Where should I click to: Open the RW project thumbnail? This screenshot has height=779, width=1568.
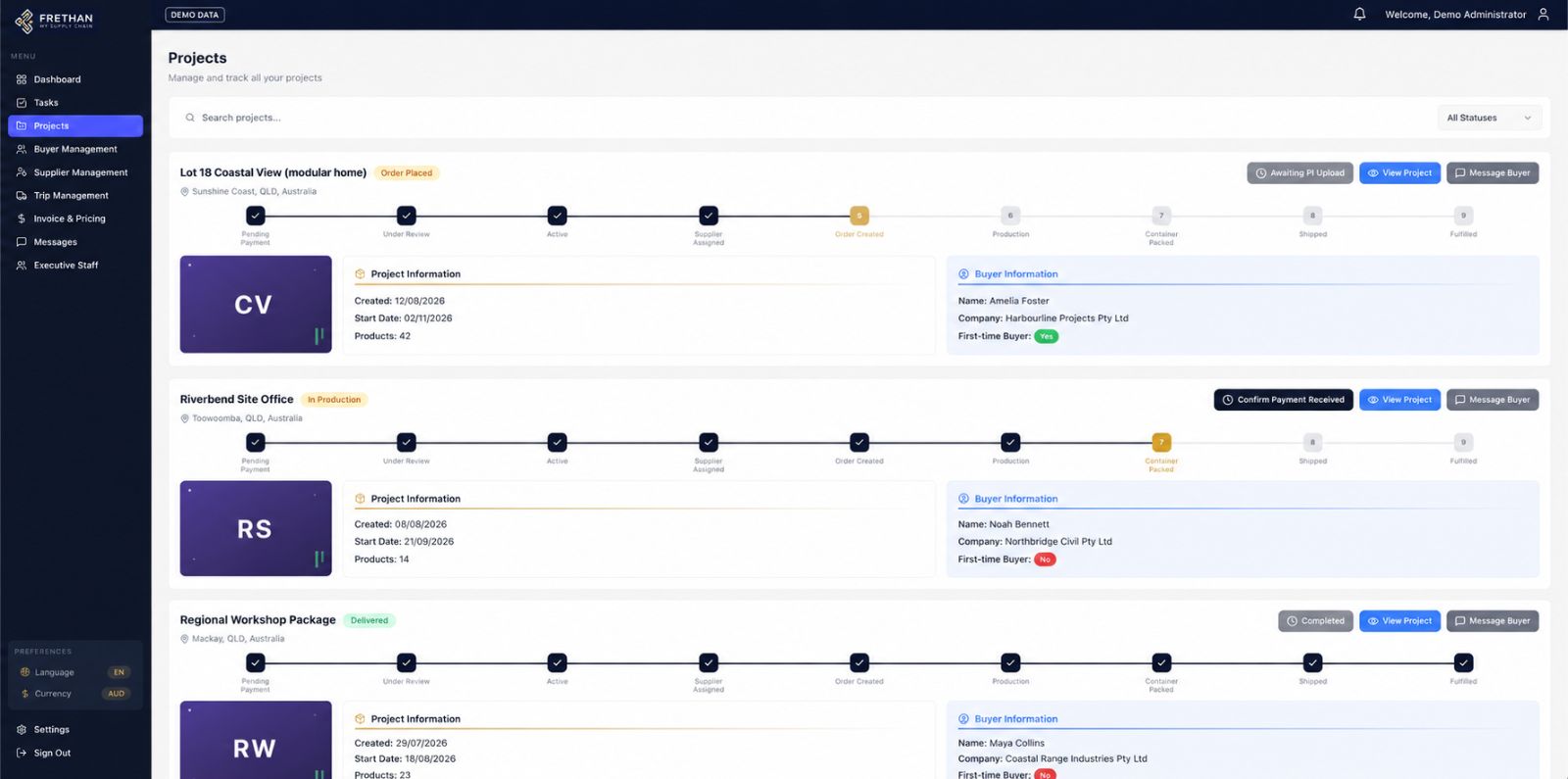click(x=256, y=740)
